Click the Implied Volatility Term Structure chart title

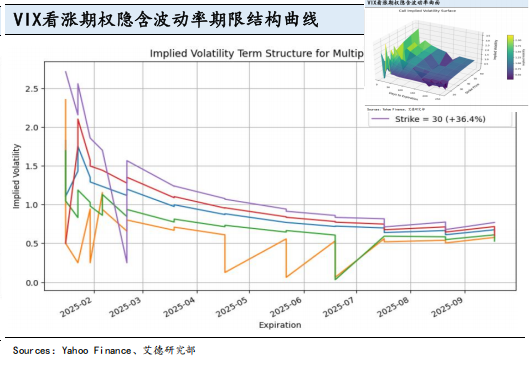[257, 54]
